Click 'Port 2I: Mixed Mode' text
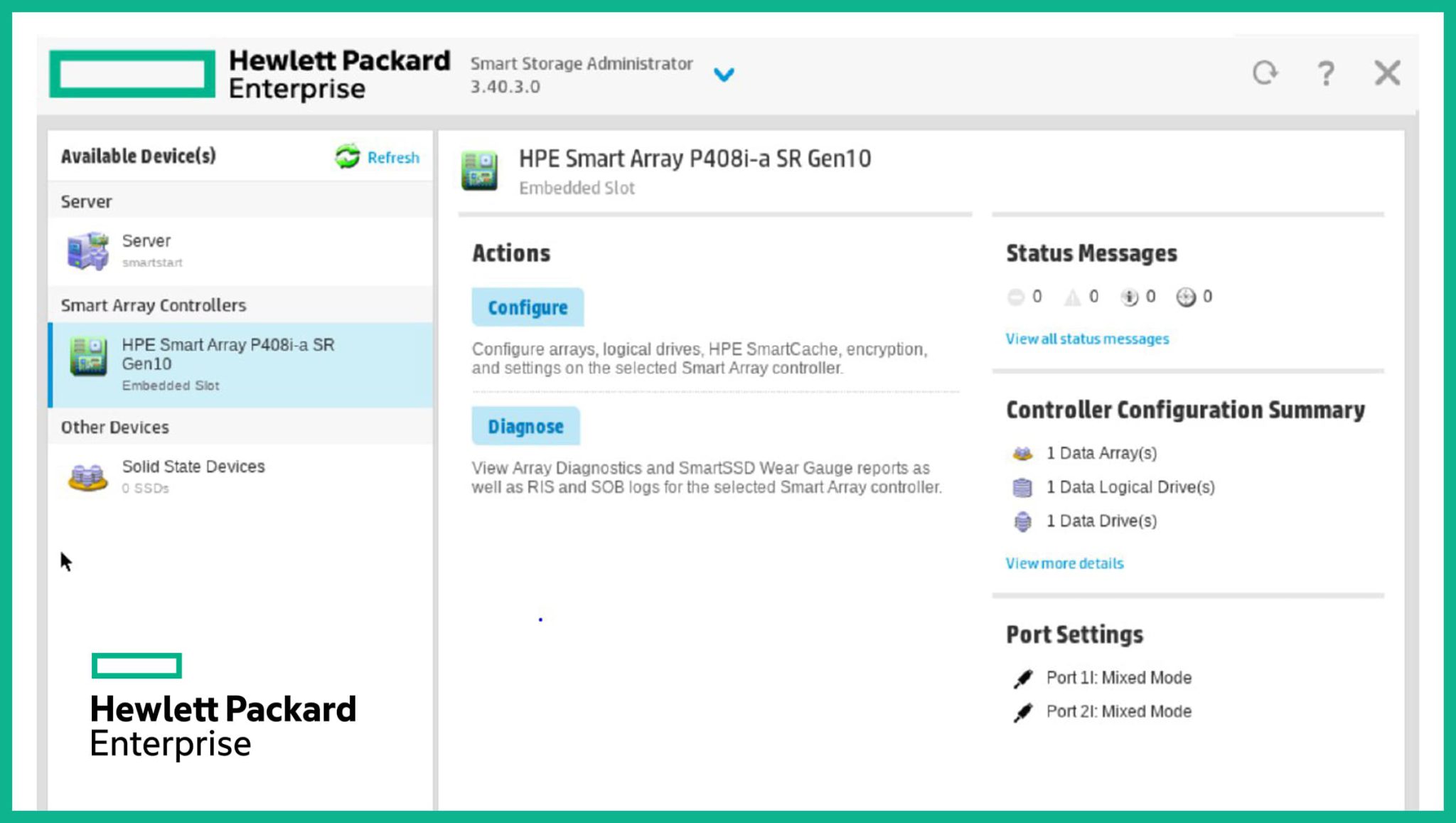Screen dimensions: 1456x823 click(x=1119, y=711)
